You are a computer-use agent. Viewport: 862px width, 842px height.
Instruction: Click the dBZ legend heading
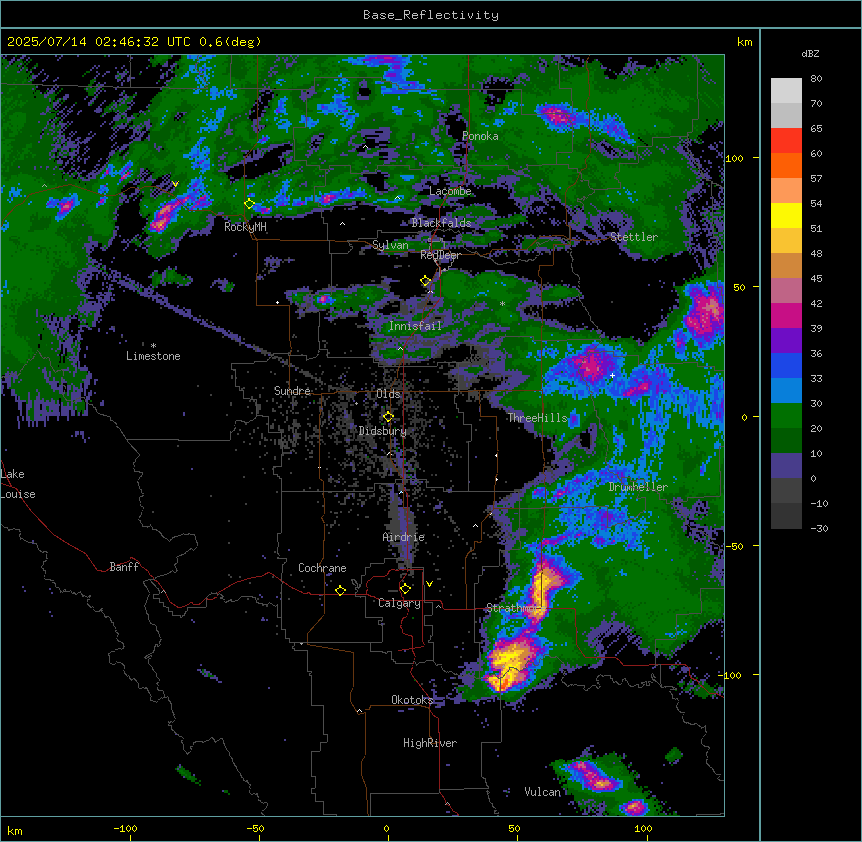[x=810, y=54]
